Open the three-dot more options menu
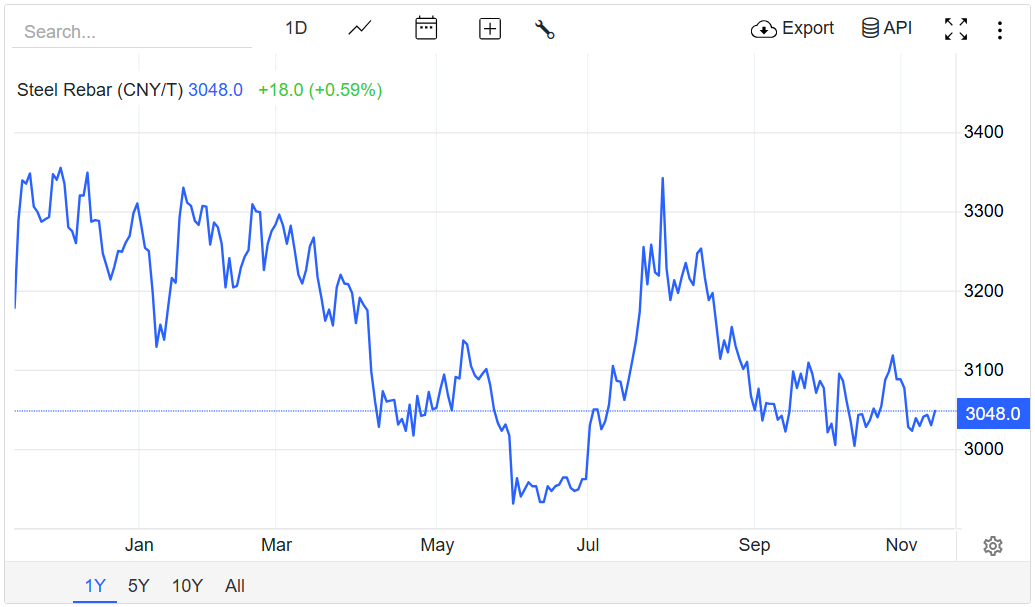The image size is (1035, 607). 999,30
